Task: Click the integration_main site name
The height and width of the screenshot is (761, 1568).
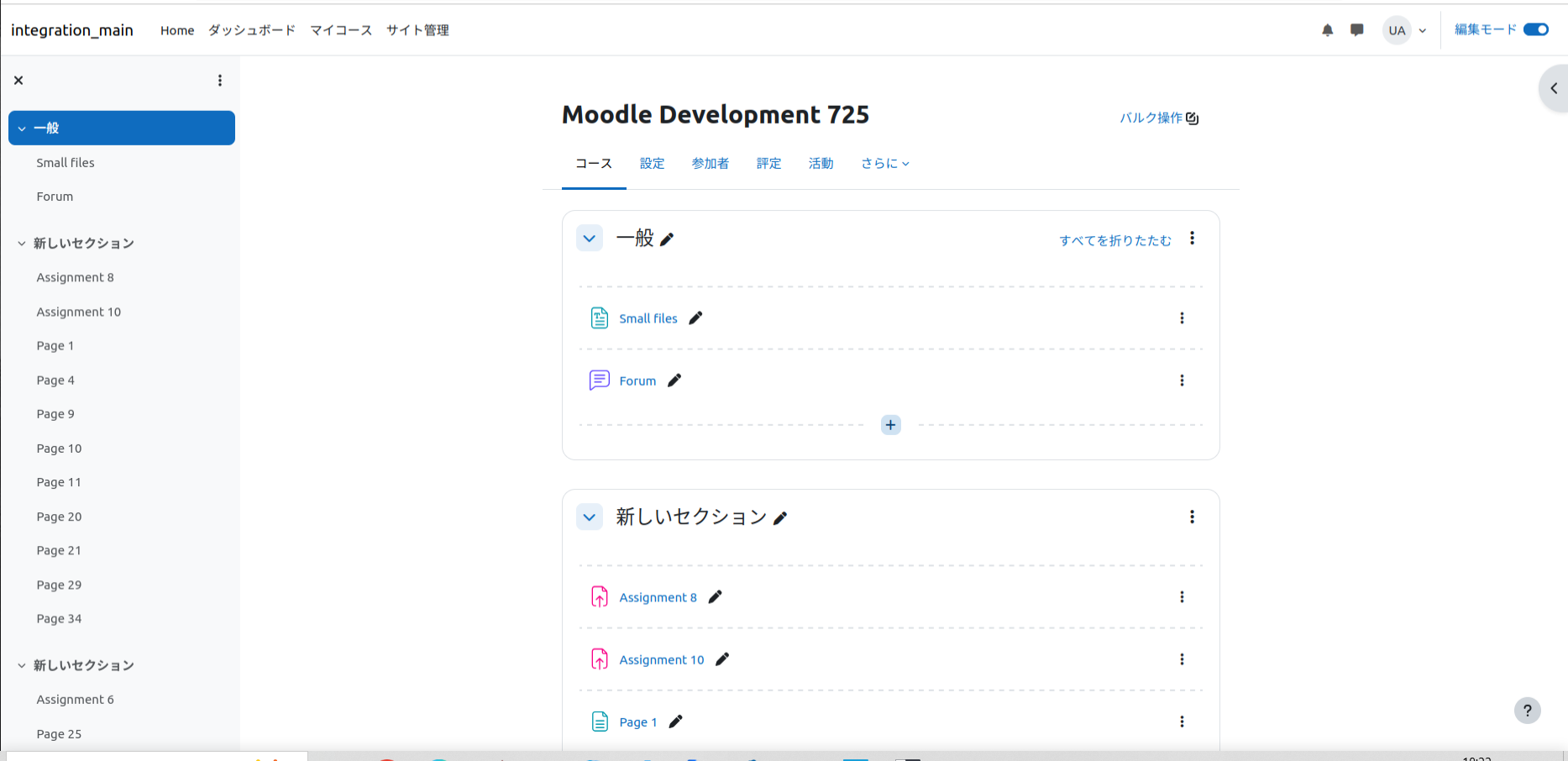Action: click(x=72, y=30)
